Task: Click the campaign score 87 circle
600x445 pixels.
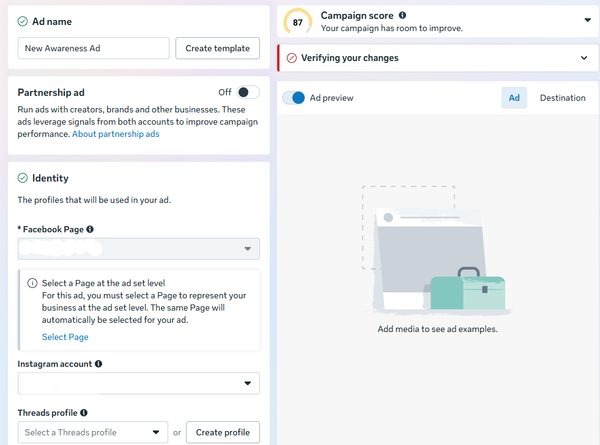Action: 297,22
